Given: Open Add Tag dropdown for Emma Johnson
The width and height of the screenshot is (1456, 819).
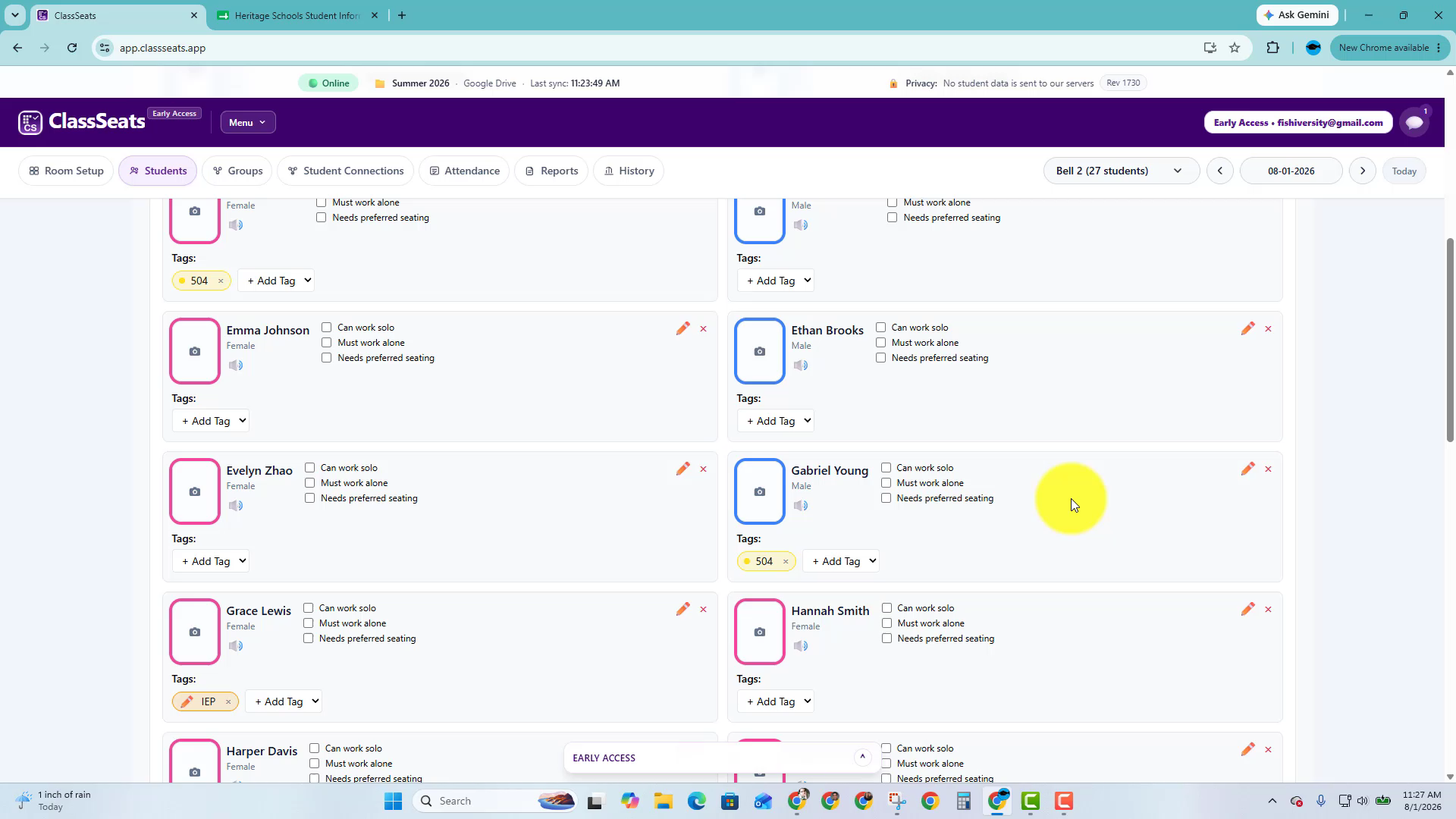Looking at the screenshot, I should coord(211,421).
